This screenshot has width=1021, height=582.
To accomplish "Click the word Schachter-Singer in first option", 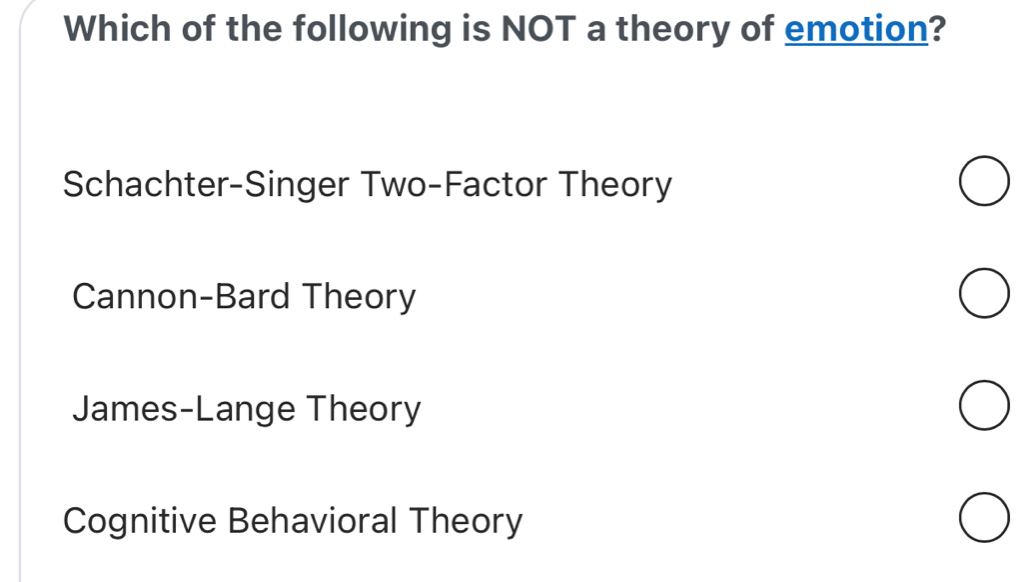I will pyautogui.click(x=206, y=184).
